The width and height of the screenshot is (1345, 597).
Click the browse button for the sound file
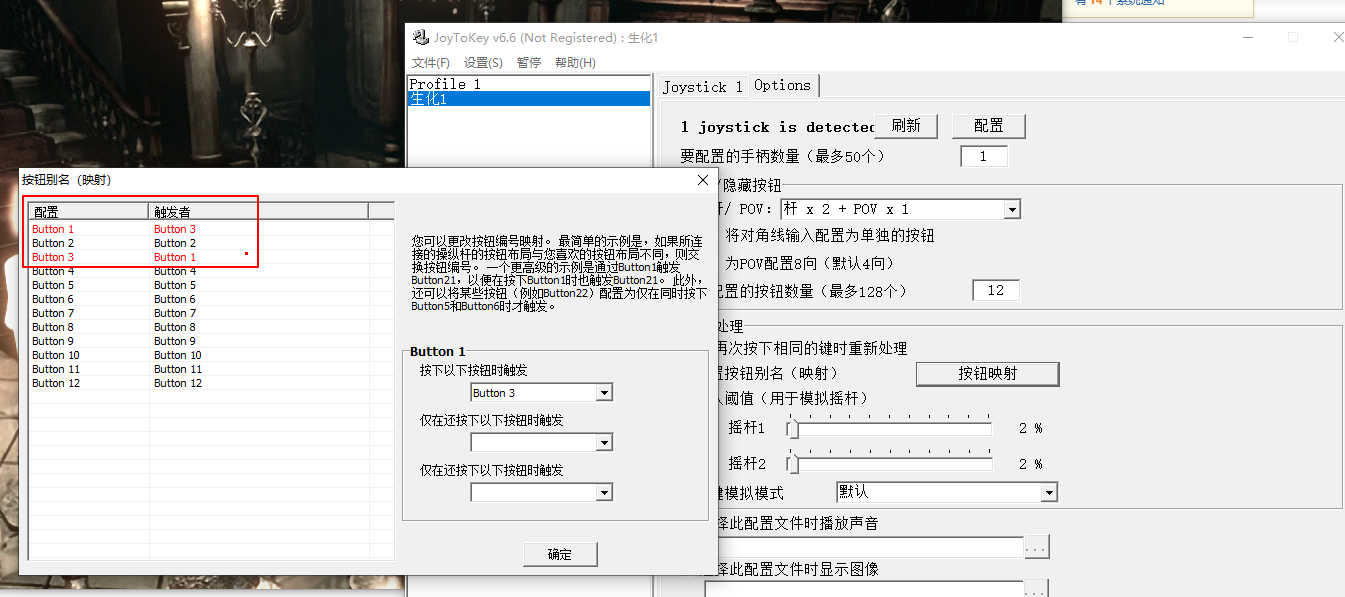1037,547
